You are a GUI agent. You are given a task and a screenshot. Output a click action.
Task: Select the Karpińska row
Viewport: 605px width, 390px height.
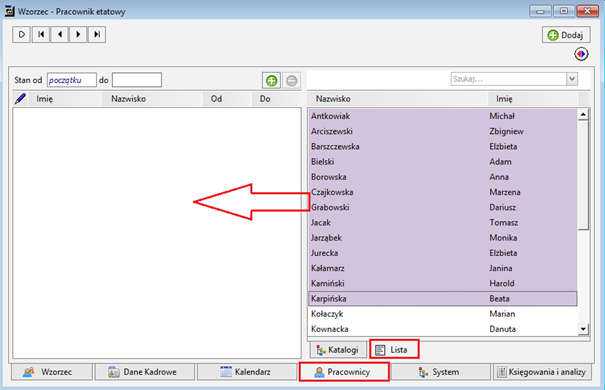(x=443, y=299)
